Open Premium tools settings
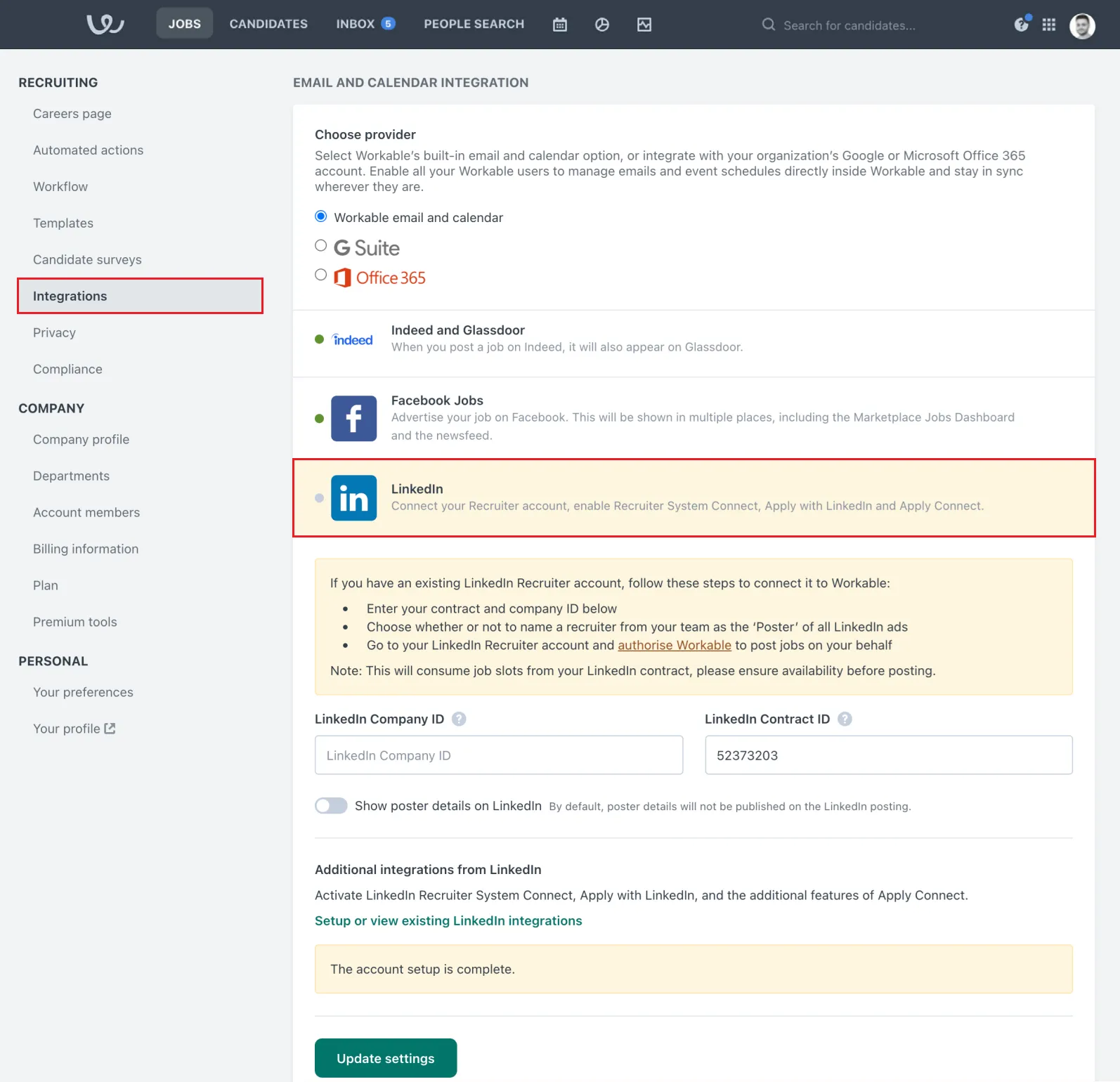The height and width of the screenshot is (1082, 1120). (x=75, y=623)
